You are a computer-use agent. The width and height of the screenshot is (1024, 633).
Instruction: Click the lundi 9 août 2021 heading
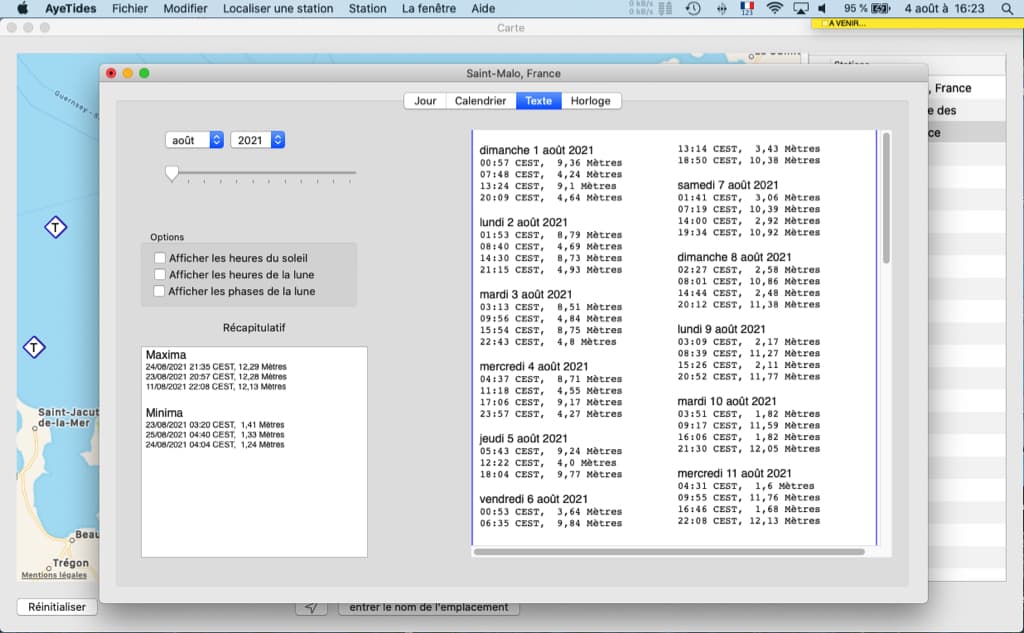click(x=722, y=329)
